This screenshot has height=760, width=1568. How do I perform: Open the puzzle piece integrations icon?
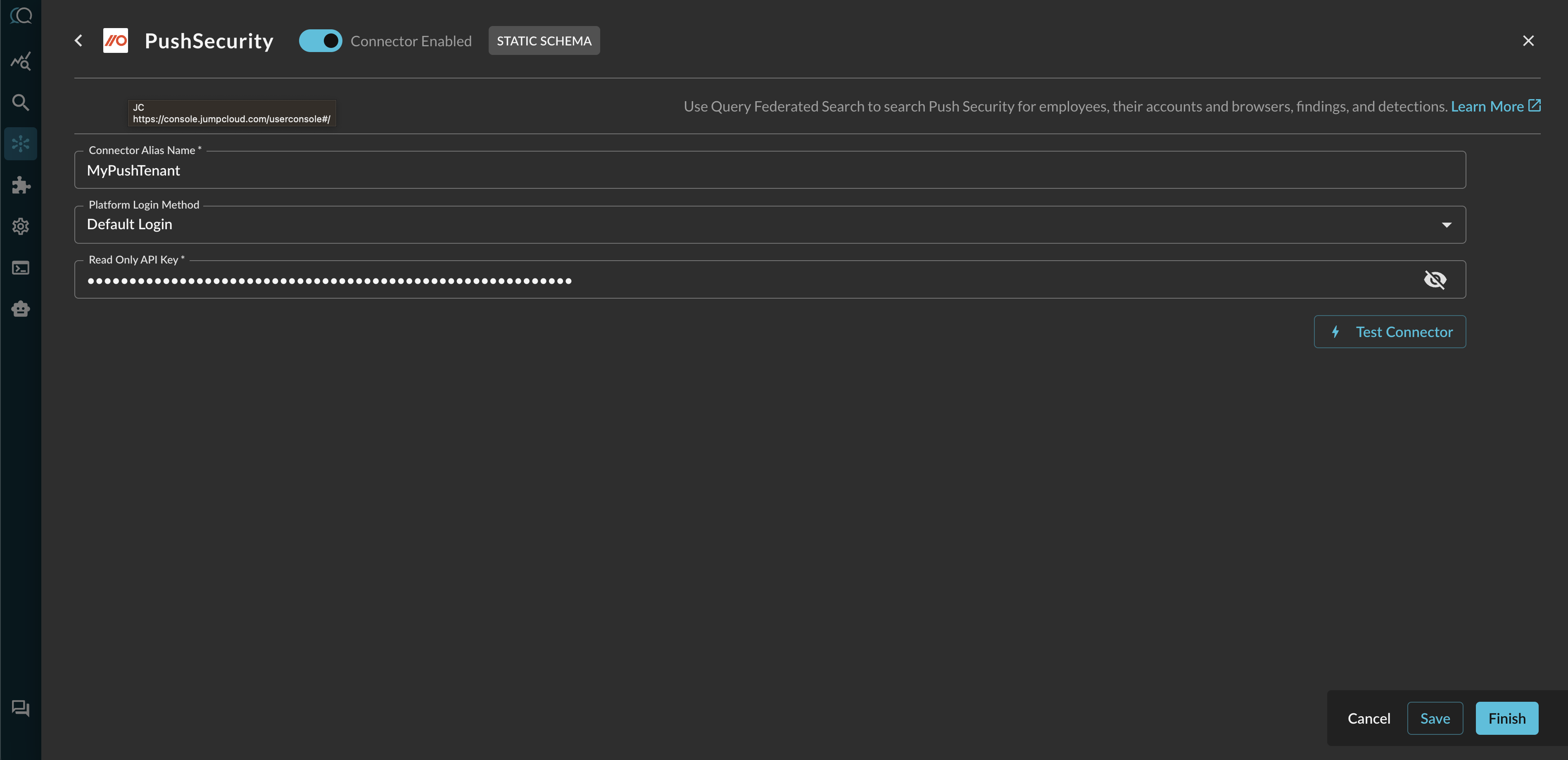21,185
